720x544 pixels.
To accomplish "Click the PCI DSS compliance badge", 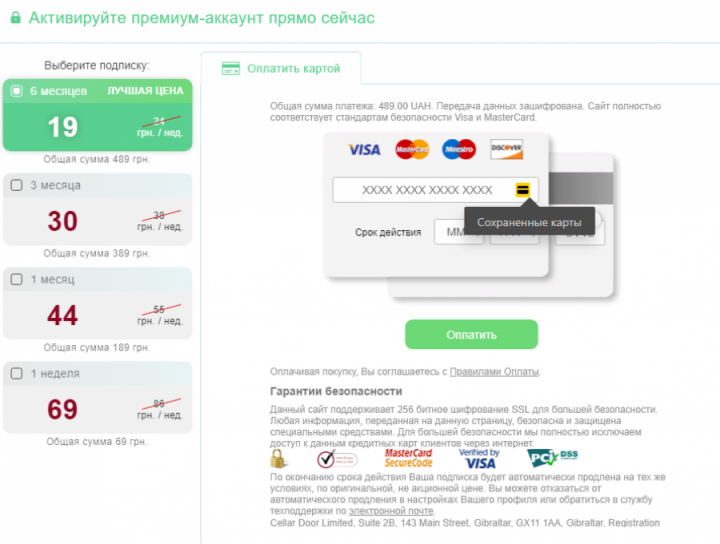I will click(551, 459).
